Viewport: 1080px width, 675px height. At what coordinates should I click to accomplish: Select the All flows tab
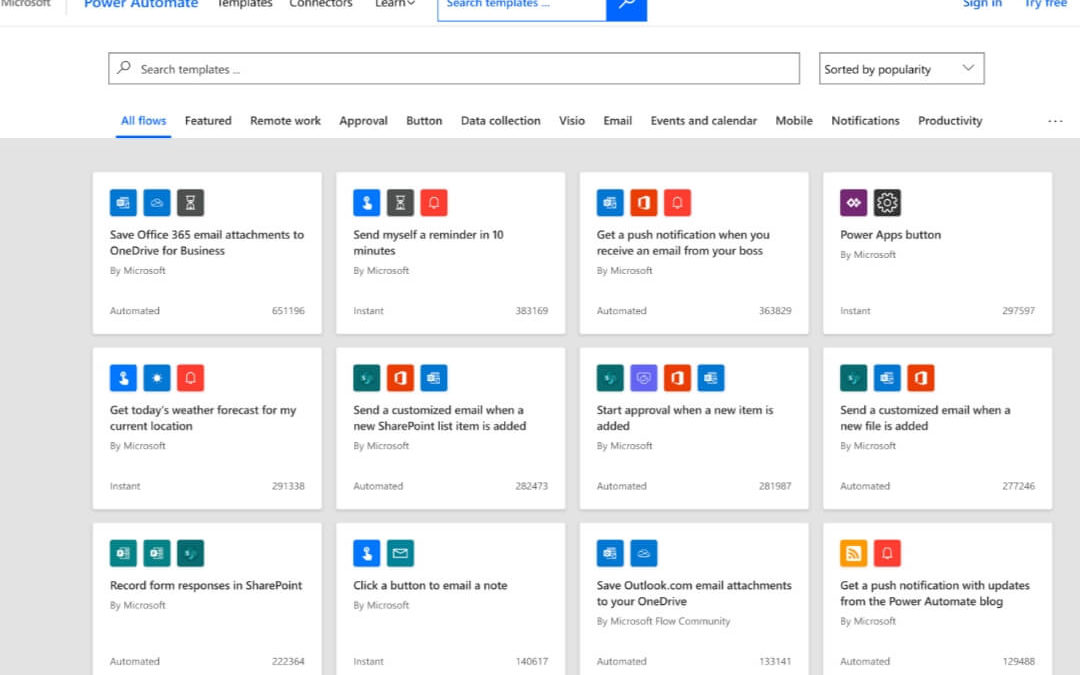pos(143,121)
